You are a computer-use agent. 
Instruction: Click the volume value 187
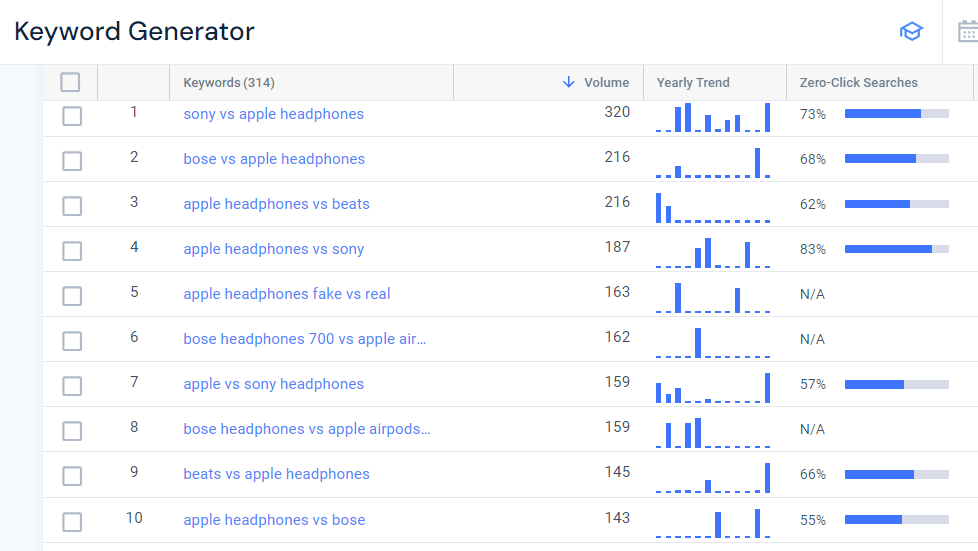point(617,247)
